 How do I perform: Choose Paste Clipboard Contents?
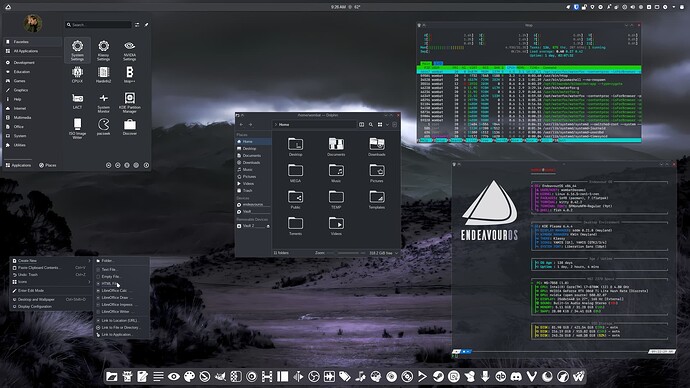51,267
